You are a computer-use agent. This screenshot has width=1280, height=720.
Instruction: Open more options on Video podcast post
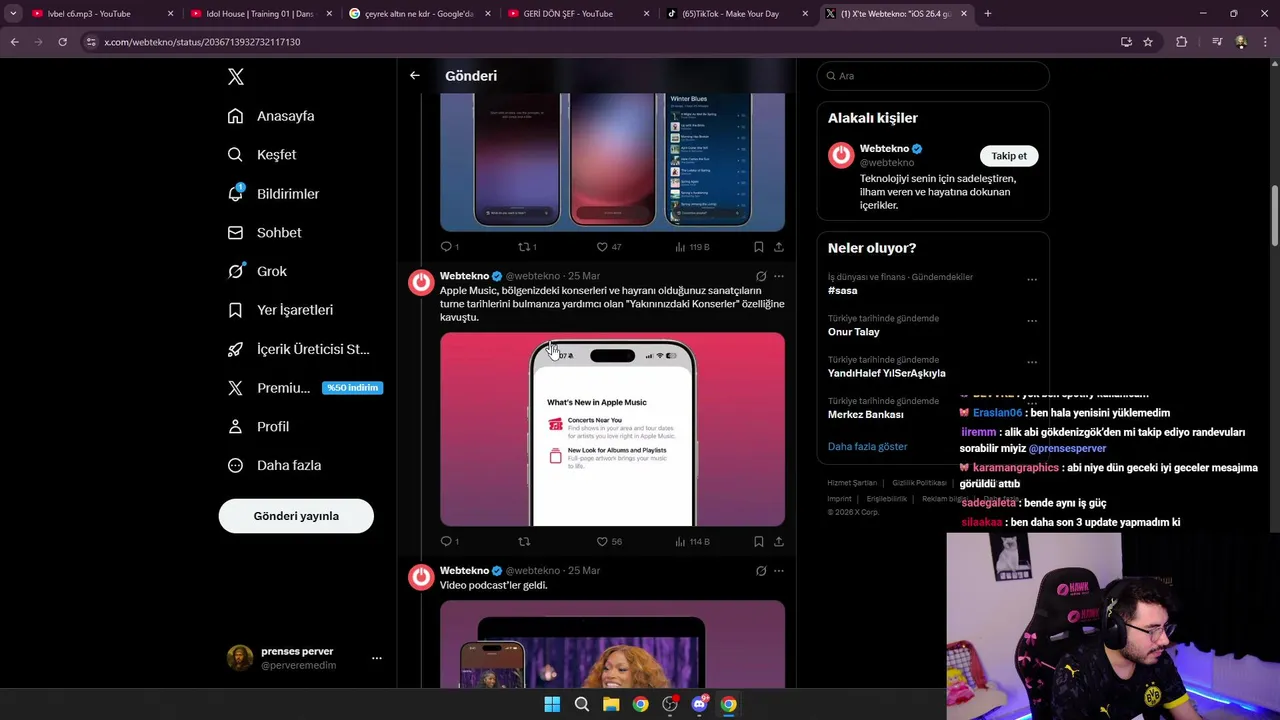[x=779, y=571]
